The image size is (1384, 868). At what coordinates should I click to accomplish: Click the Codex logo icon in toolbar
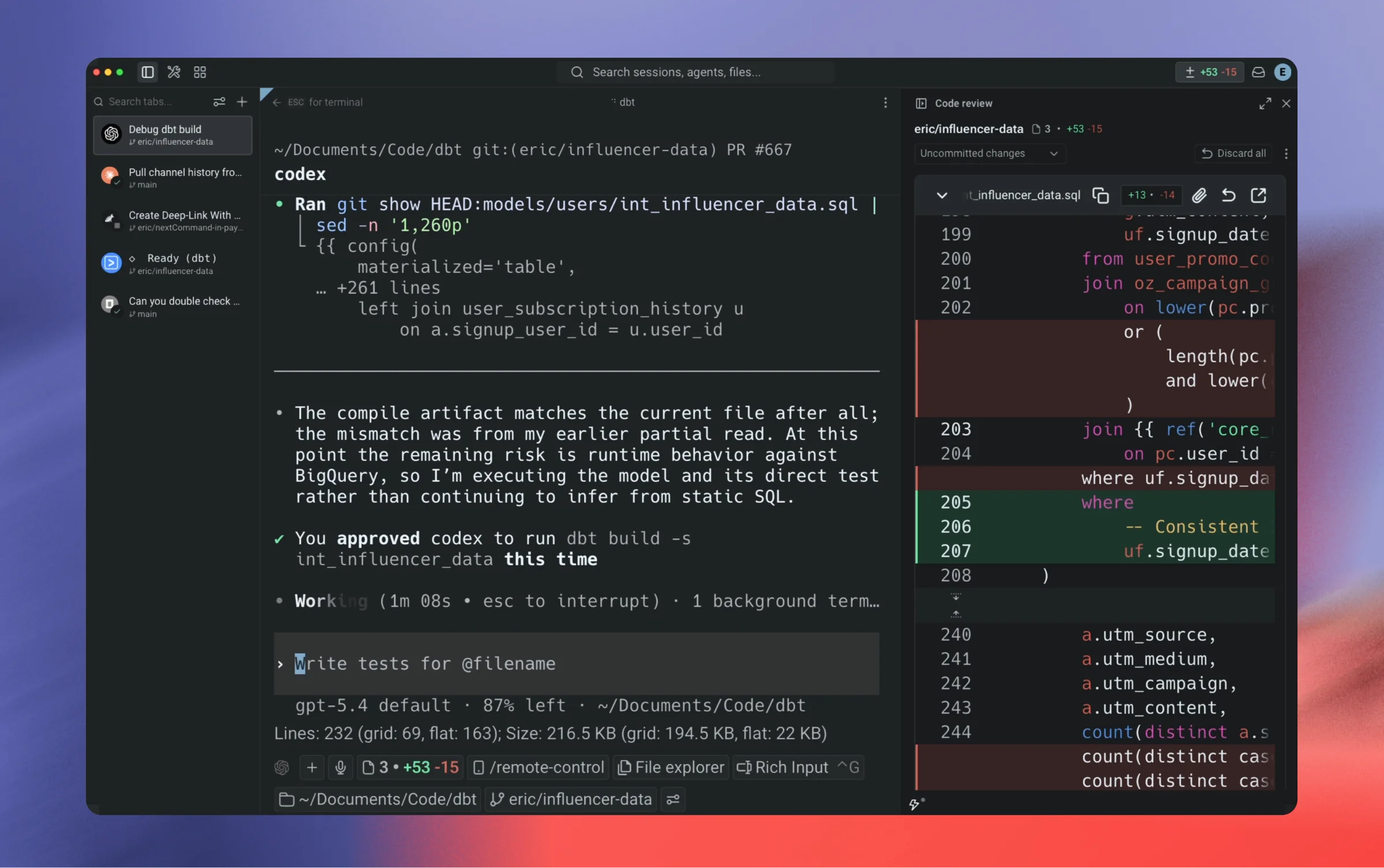pyautogui.click(x=282, y=767)
